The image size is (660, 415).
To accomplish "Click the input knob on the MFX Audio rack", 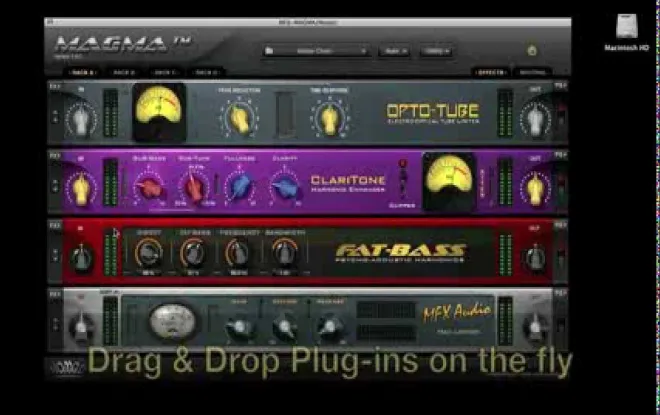I will (x=81, y=327).
